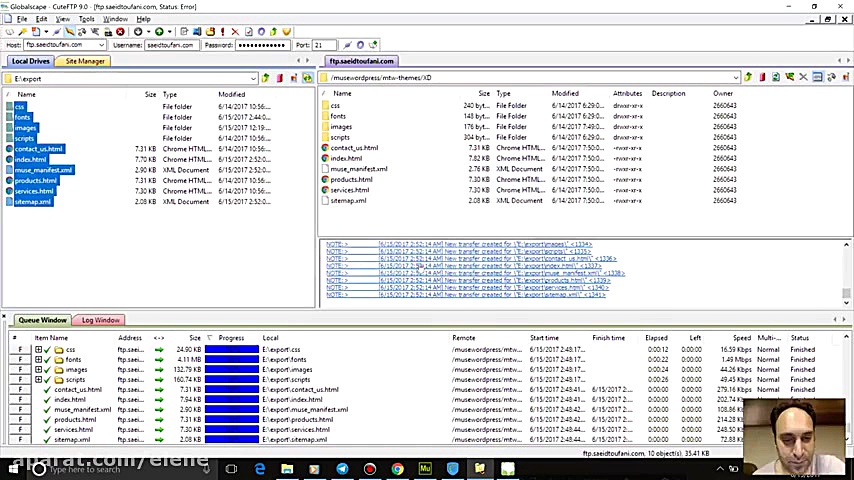
Task: Select index.html in the remote file list
Action: [x=346, y=158]
